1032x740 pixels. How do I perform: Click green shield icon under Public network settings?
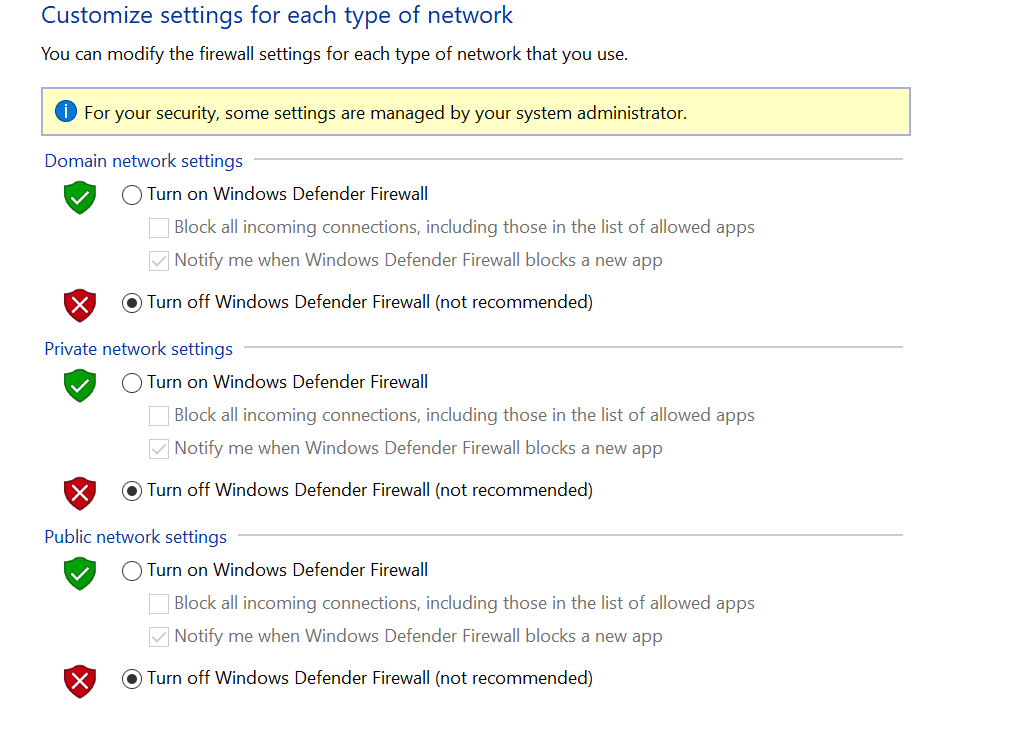pyautogui.click(x=80, y=573)
